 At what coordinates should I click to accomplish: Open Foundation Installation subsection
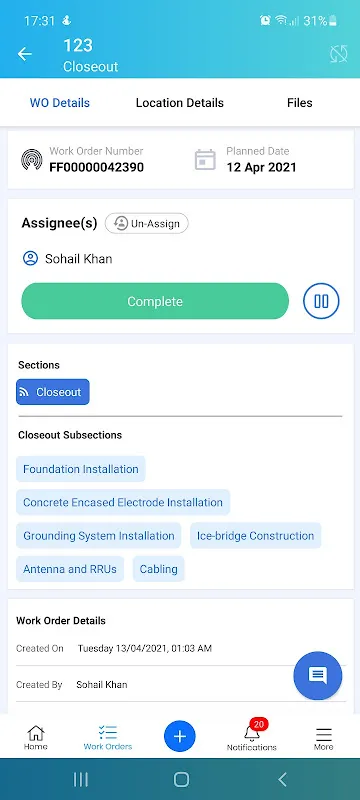[x=81, y=469]
